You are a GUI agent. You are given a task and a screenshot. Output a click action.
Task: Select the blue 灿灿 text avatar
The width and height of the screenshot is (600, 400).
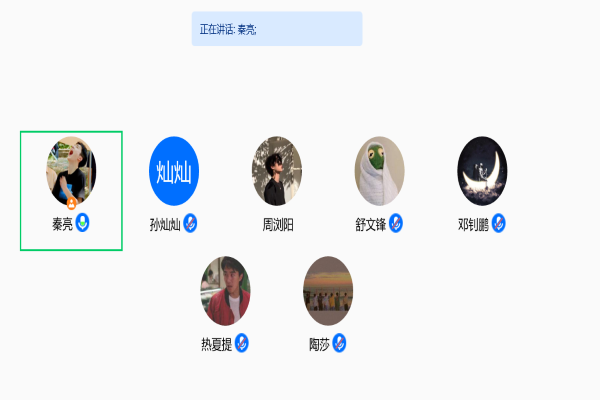(x=174, y=171)
